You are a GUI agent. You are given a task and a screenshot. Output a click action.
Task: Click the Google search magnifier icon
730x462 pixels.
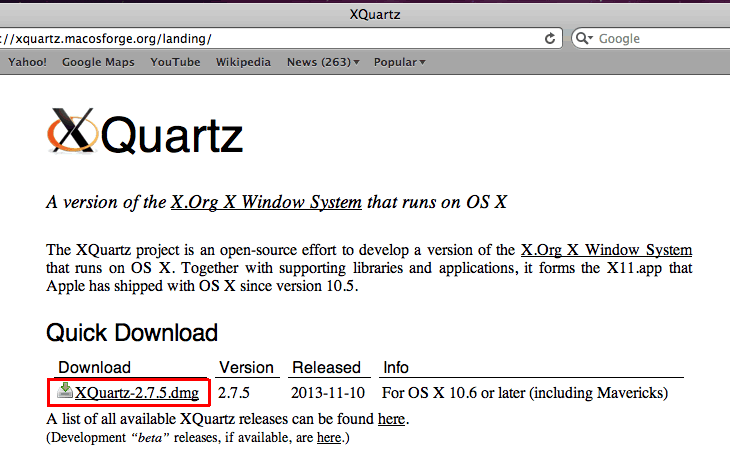pos(583,39)
